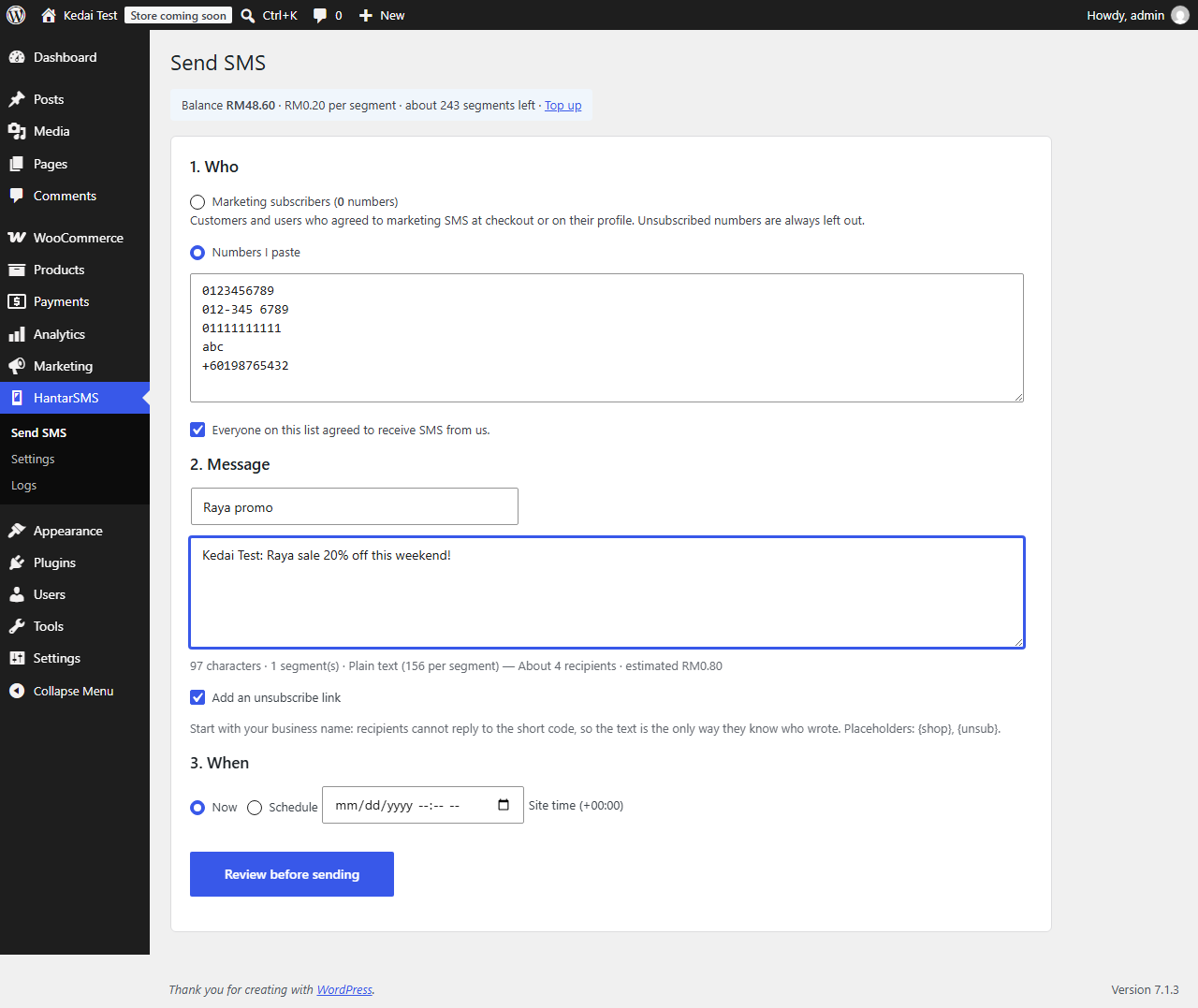This screenshot has height=1008, width=1198.
Task: Click the Products archive icon
Action: point(17,270)
